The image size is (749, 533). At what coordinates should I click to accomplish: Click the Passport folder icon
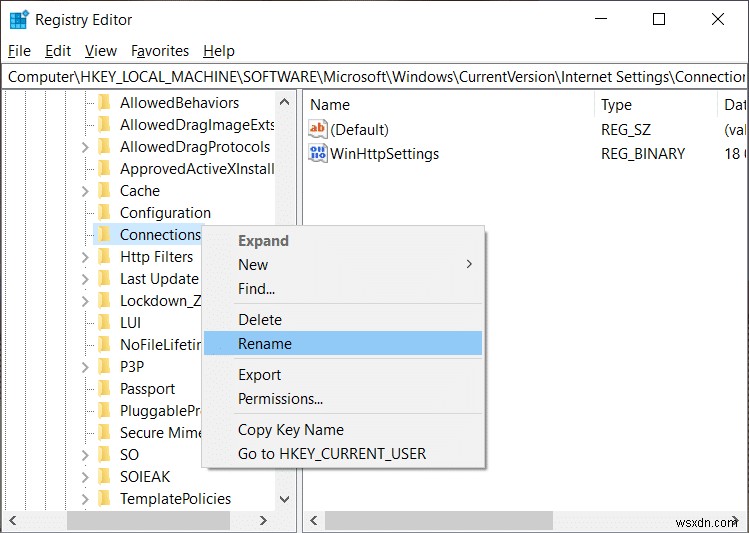(104, 388)
